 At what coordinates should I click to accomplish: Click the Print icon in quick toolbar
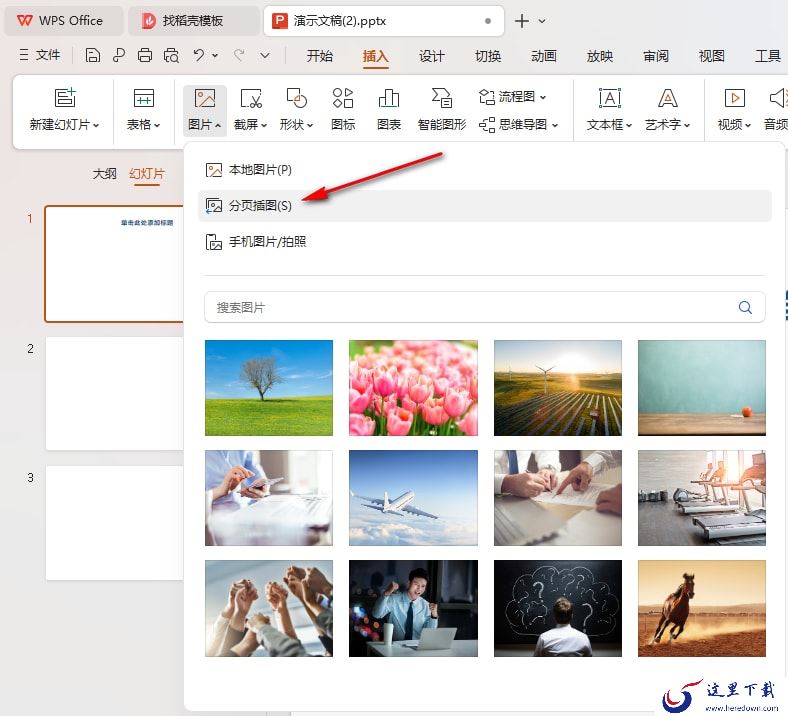pos(145,55)
